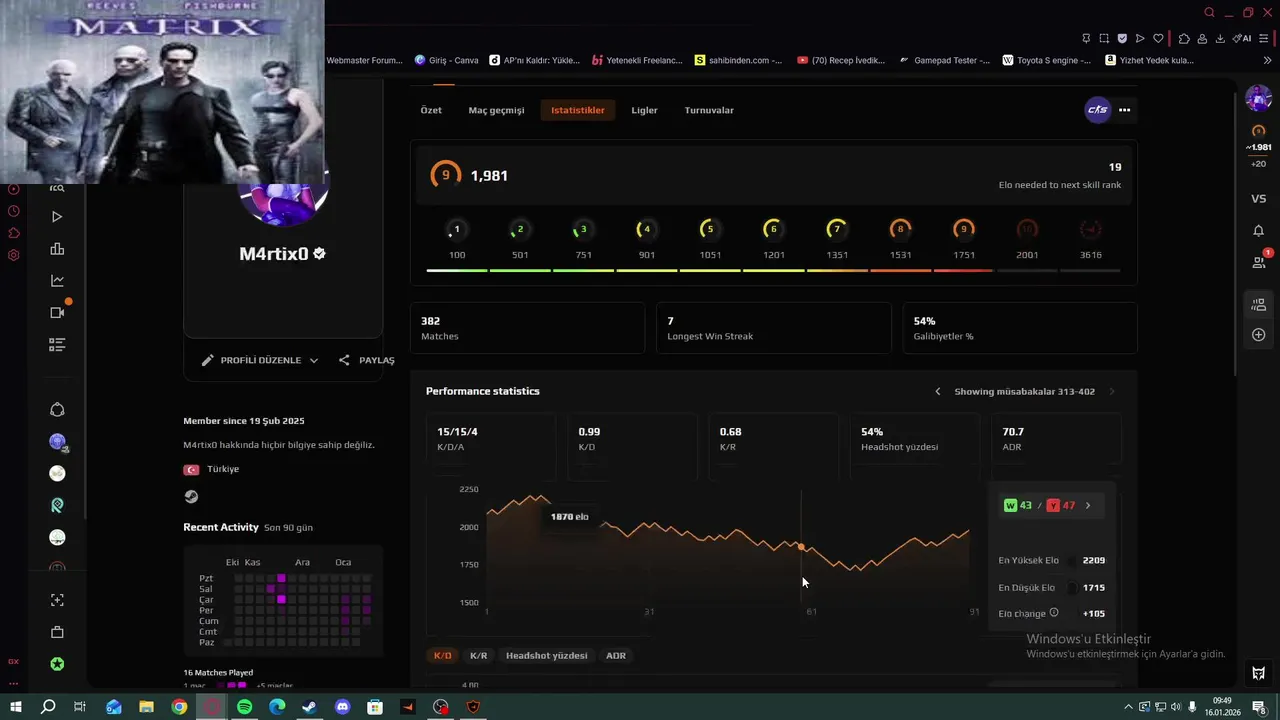Click the VS icon in right sidebar
Screen dimensions: 1280x720
(x=1259, y=199)
